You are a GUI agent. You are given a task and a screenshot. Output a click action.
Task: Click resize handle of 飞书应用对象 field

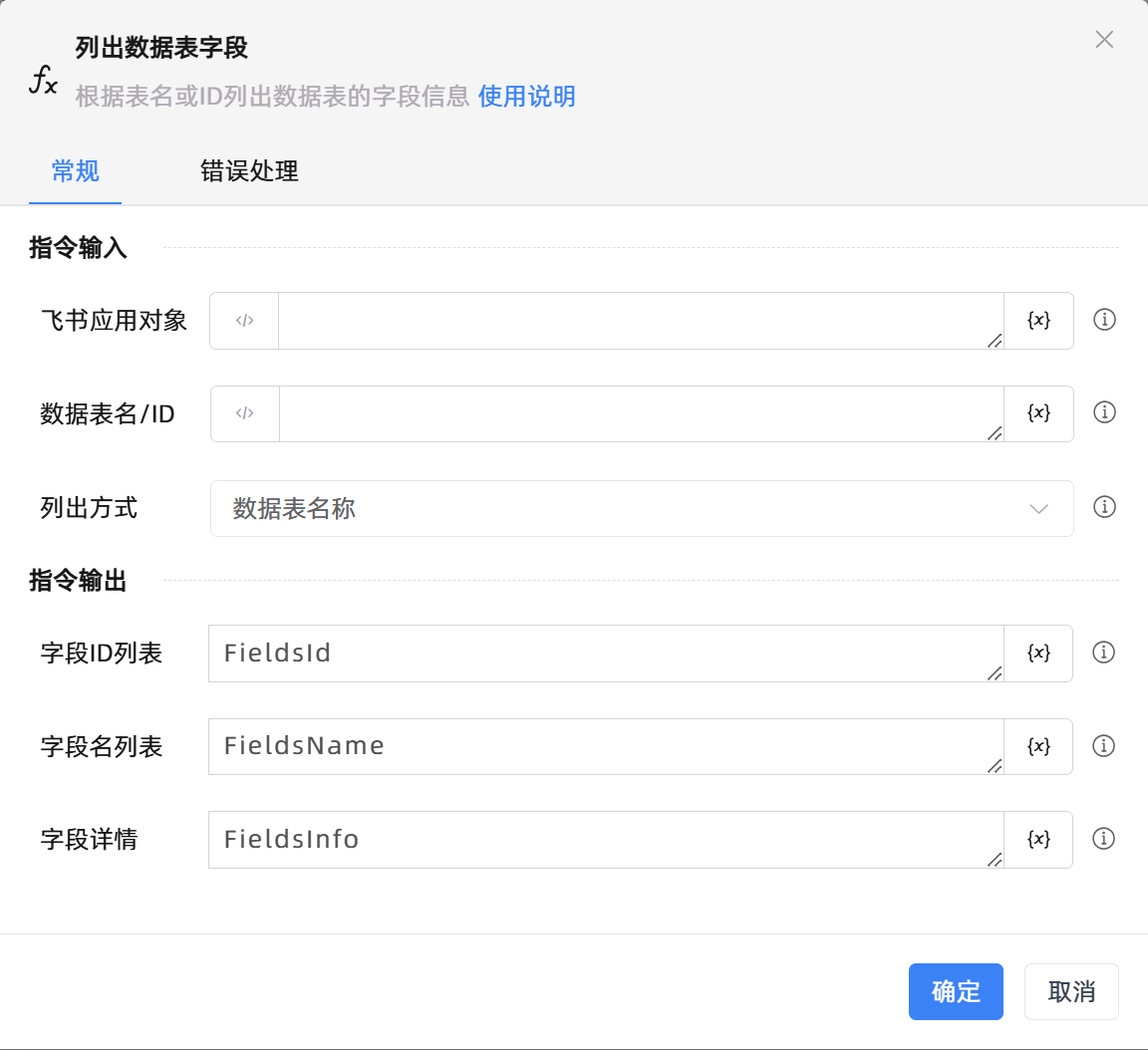point(995,341)
